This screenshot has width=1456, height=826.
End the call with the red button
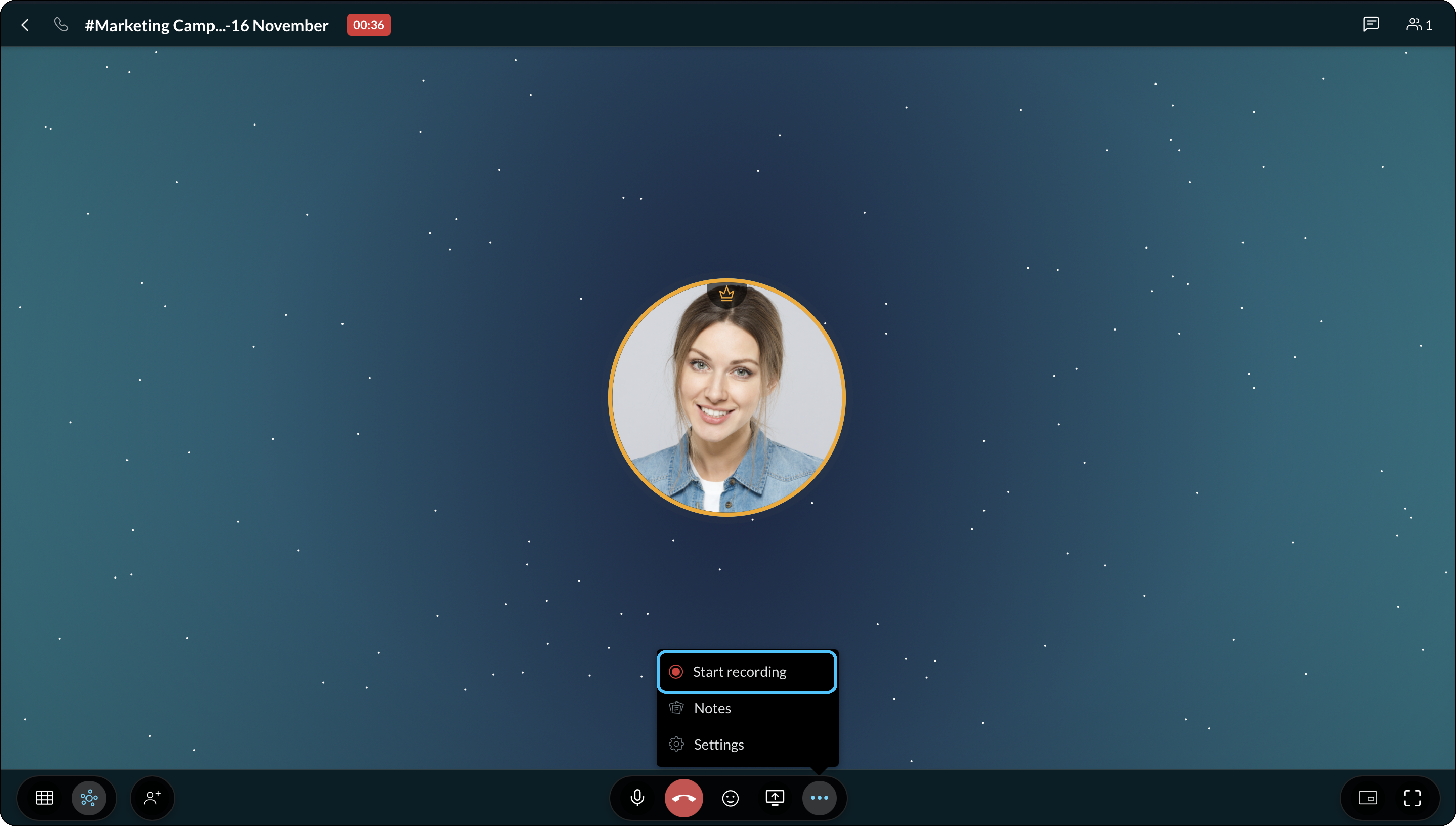pyautogui.click(x=684, y=798)
